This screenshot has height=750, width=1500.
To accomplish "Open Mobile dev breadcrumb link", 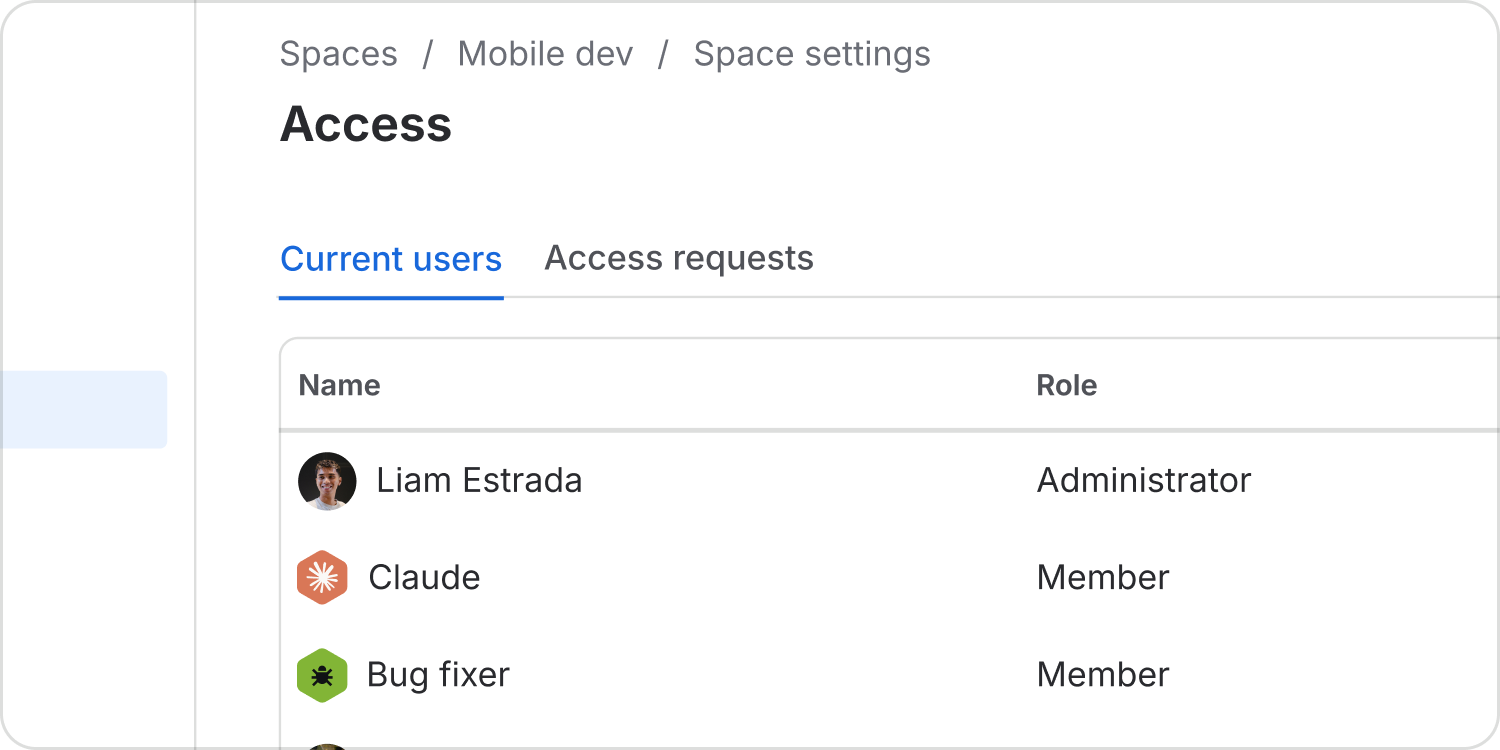I will [545, 54].
